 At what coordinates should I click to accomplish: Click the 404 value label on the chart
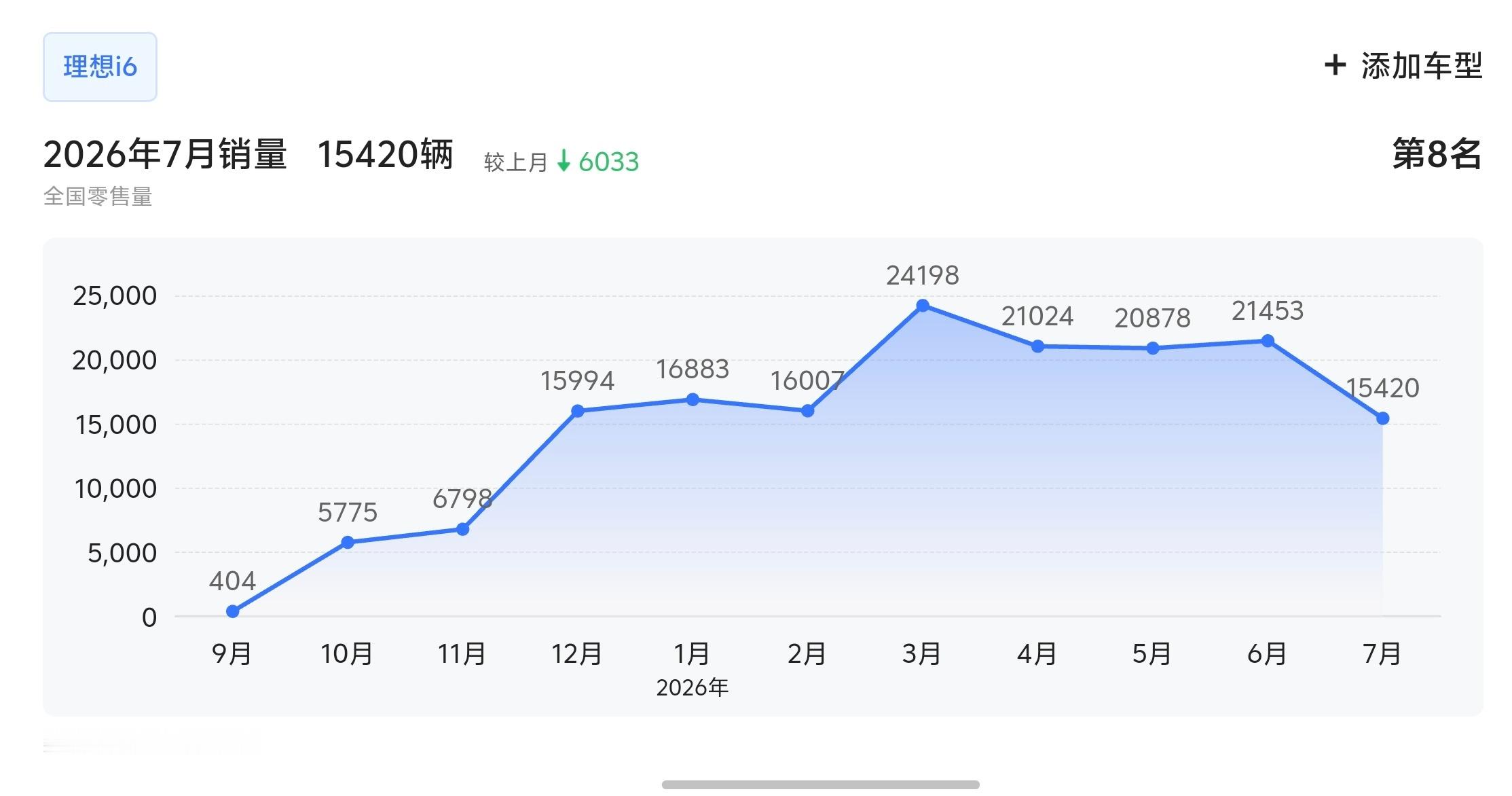pos(232,581)
